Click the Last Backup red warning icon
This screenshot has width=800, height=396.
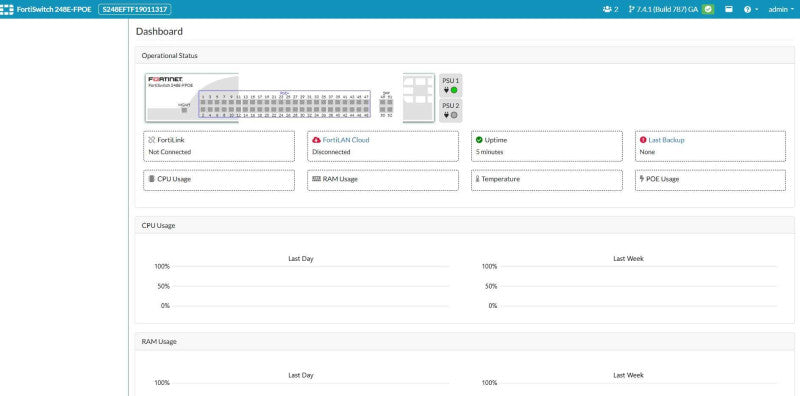[643, 139]
